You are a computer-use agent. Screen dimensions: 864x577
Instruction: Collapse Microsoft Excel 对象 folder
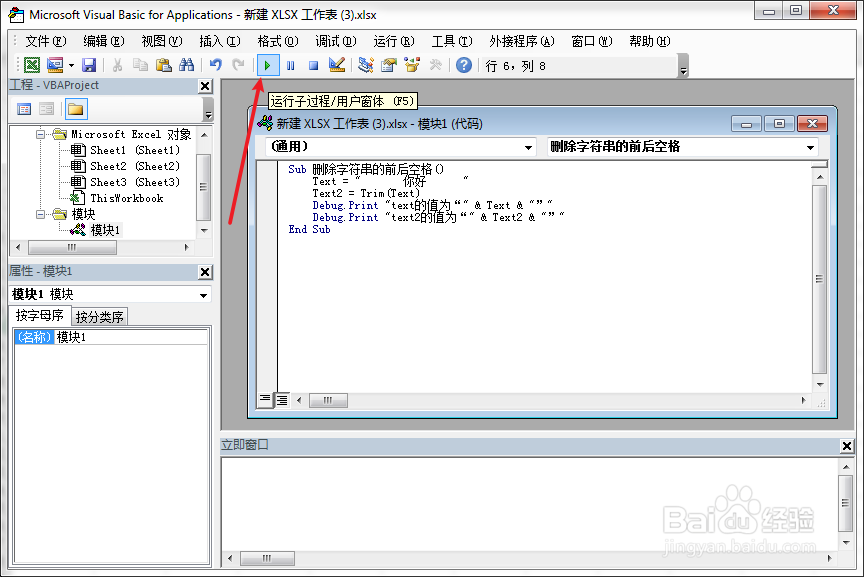(40, 134)
